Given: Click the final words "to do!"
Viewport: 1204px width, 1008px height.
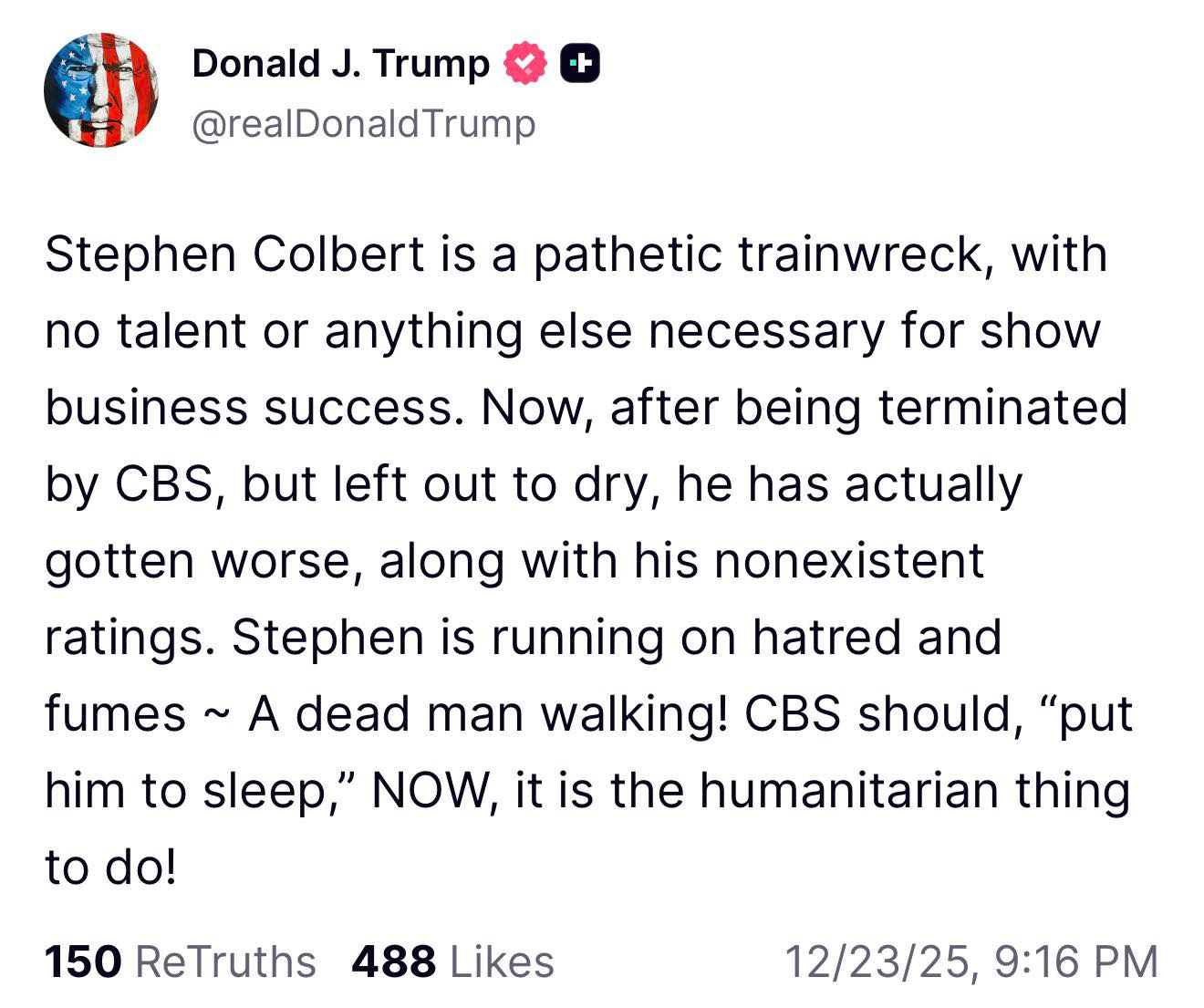Looking at the screenshot, I should (x=109, y=867).
